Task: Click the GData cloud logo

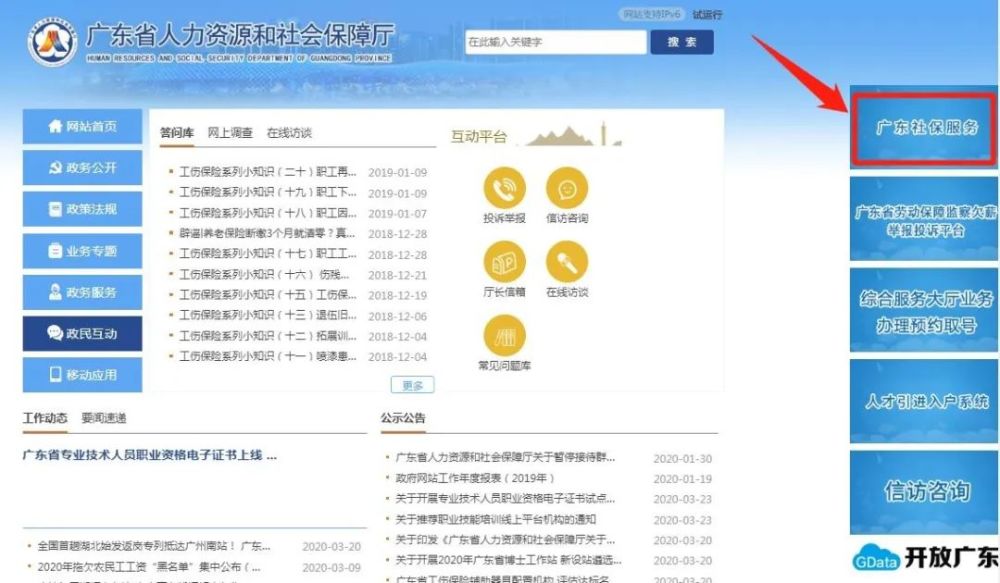Action: [x=876, y=557]
